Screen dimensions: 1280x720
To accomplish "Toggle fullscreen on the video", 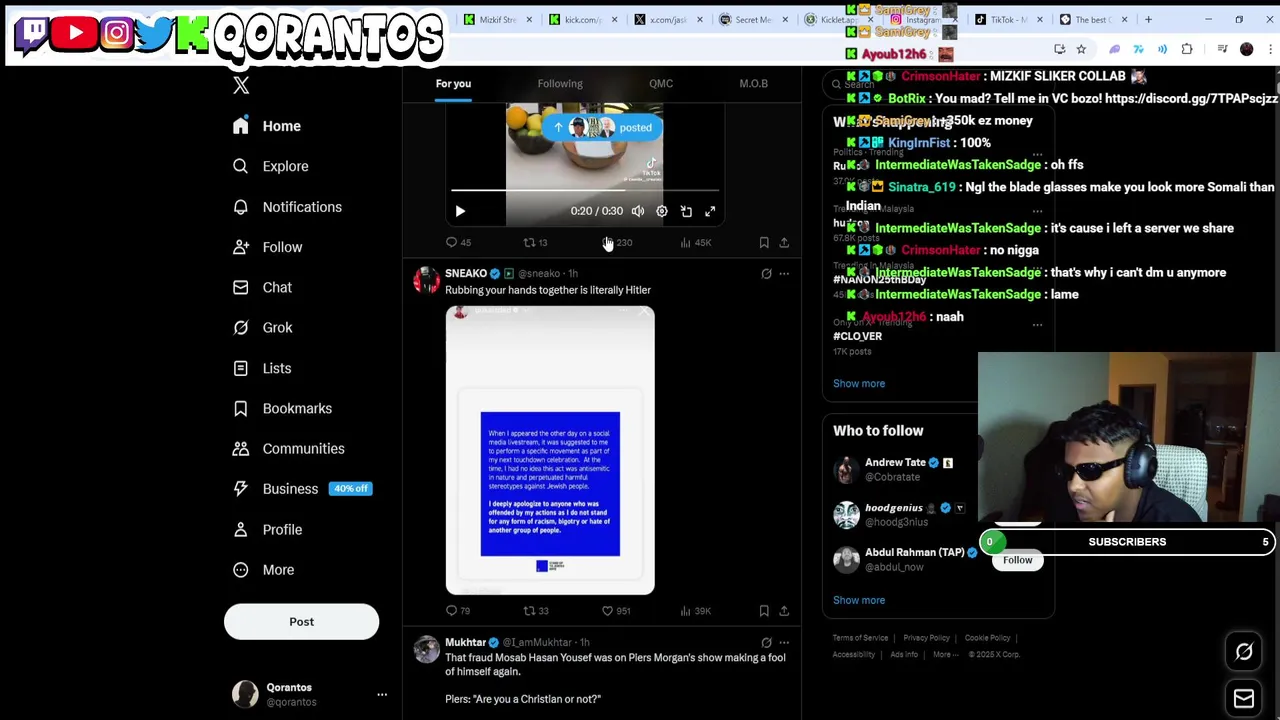I will click(x=710, y=211).
